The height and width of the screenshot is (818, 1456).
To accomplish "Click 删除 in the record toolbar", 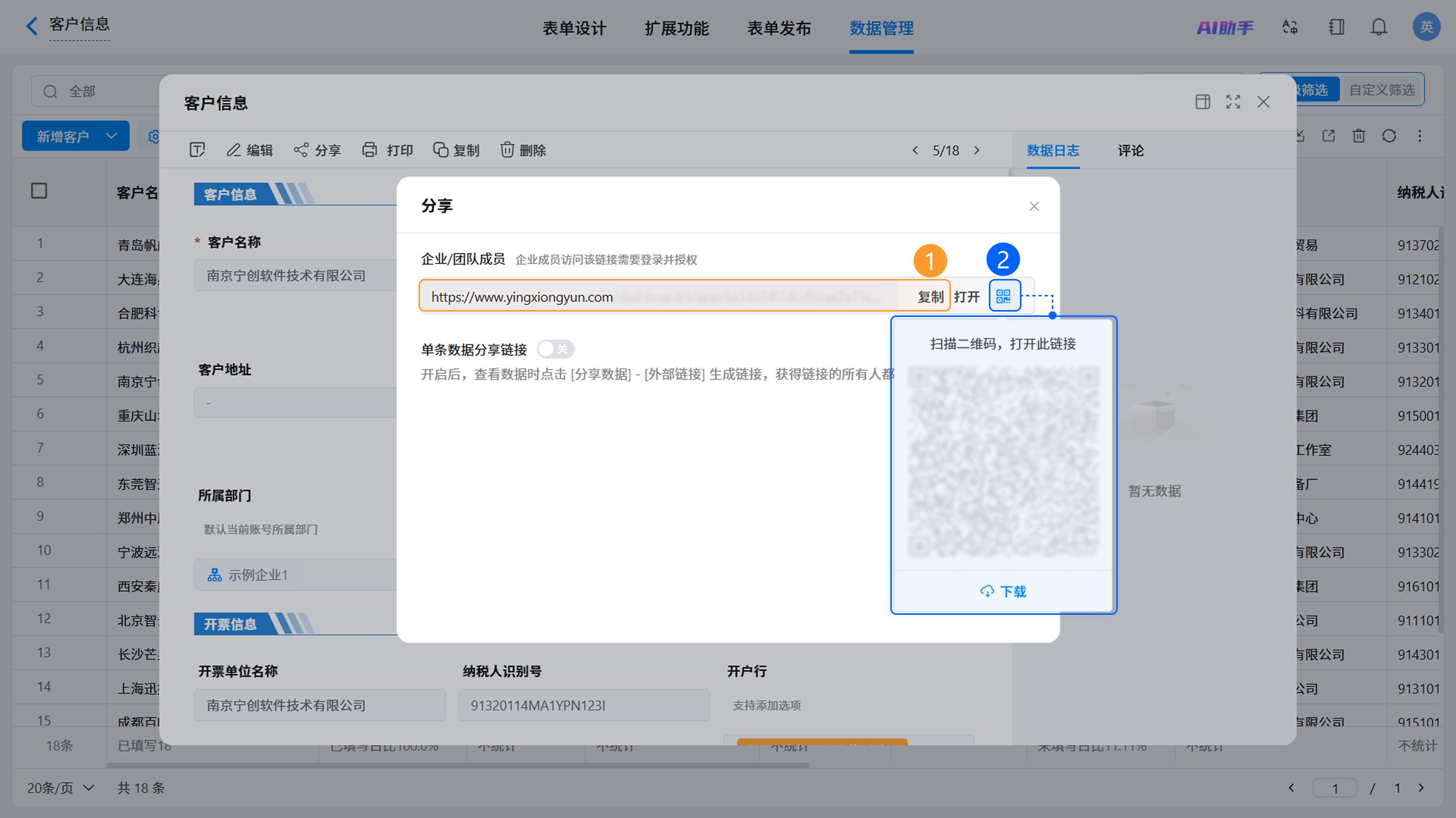I will pos(523,150).
